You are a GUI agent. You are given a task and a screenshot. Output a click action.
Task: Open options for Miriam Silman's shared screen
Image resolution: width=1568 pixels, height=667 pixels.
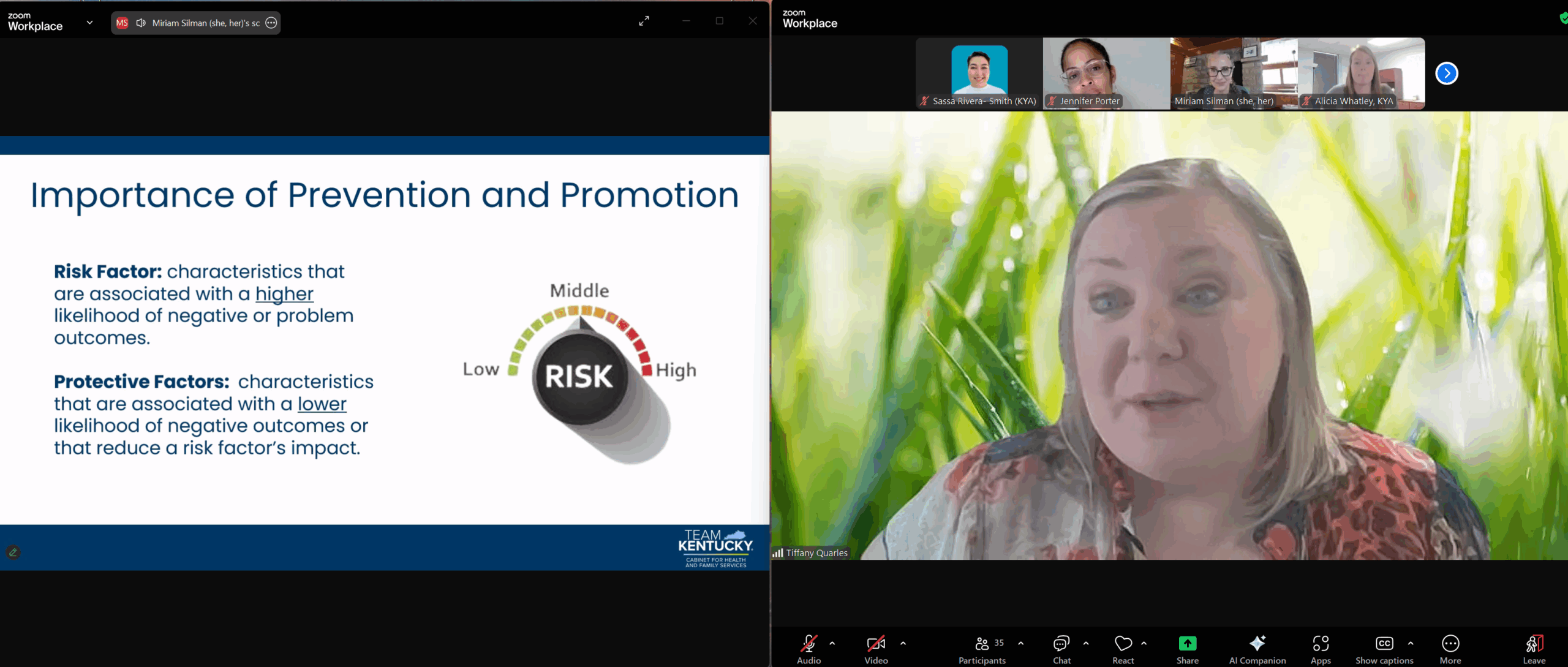click(x=271, y=23)
